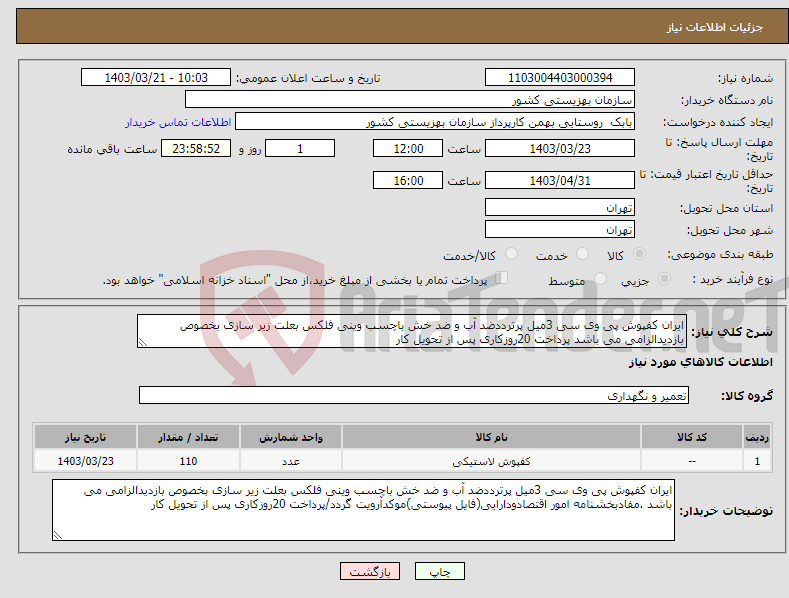Click the requester field بابک روستایی
Viewport: 789px width, 598px height.
pos(435,121)
